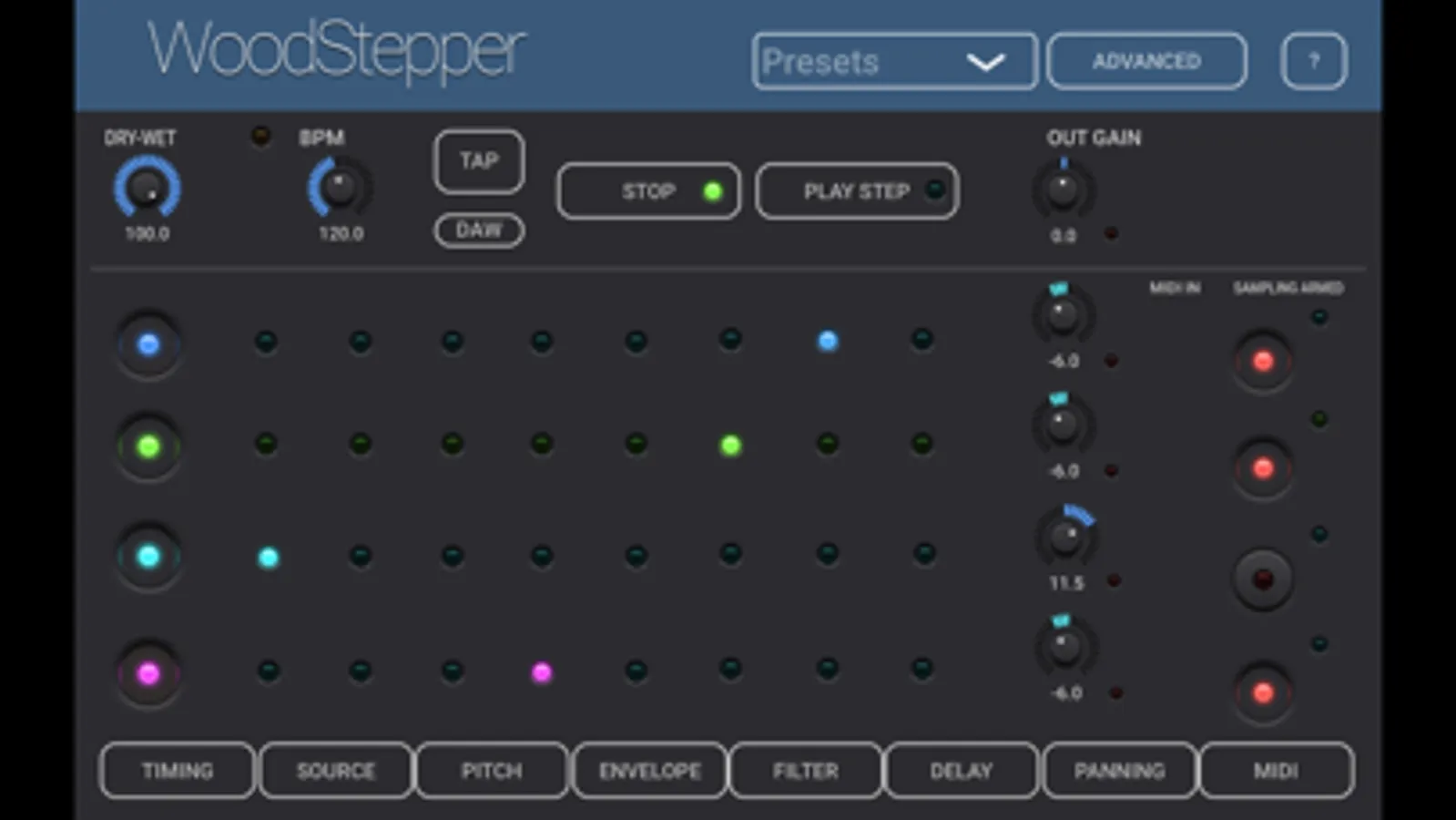Screen dimensions: 1456x820
Task: Toggle step 5 on the magenta track
Action: click(x=636, y=671)
